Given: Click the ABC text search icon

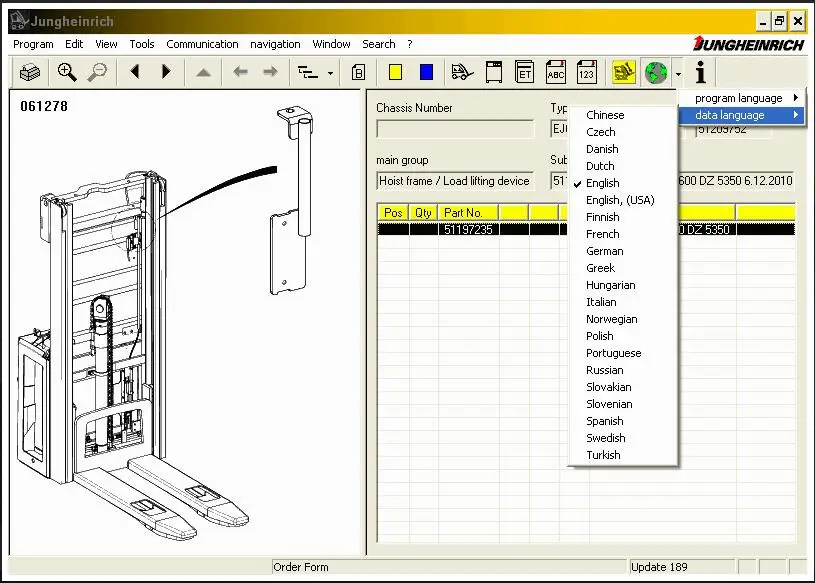Looking at the screenshot, I should point(556,72).
